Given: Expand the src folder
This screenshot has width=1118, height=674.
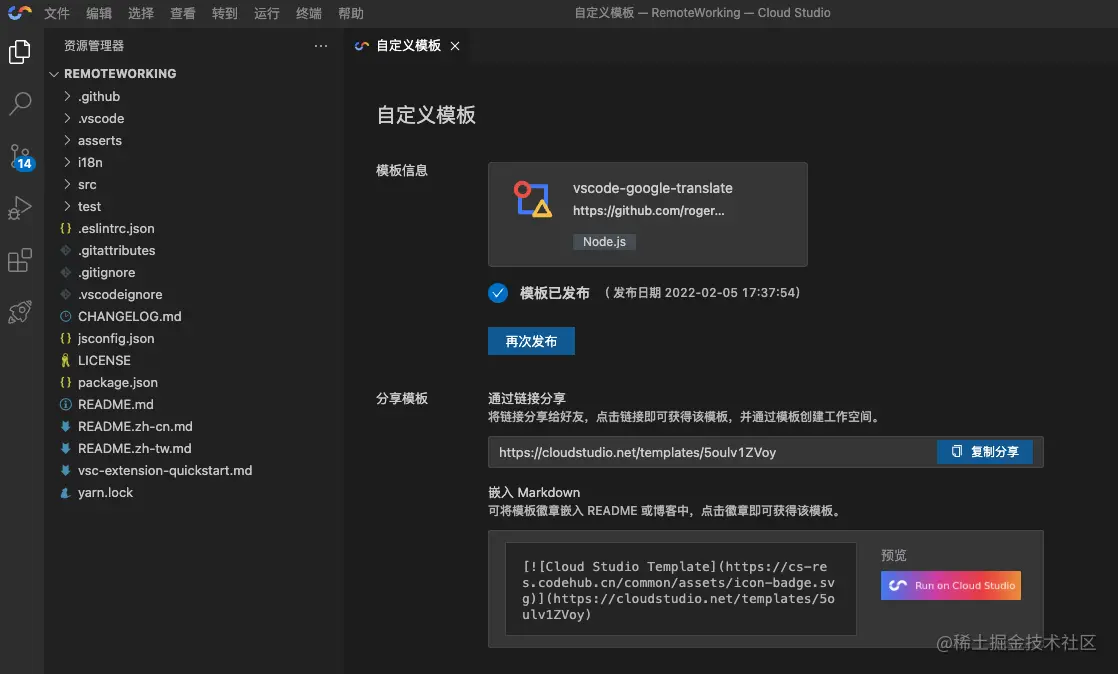Looking at the screenshot, I should coord(67,184).
